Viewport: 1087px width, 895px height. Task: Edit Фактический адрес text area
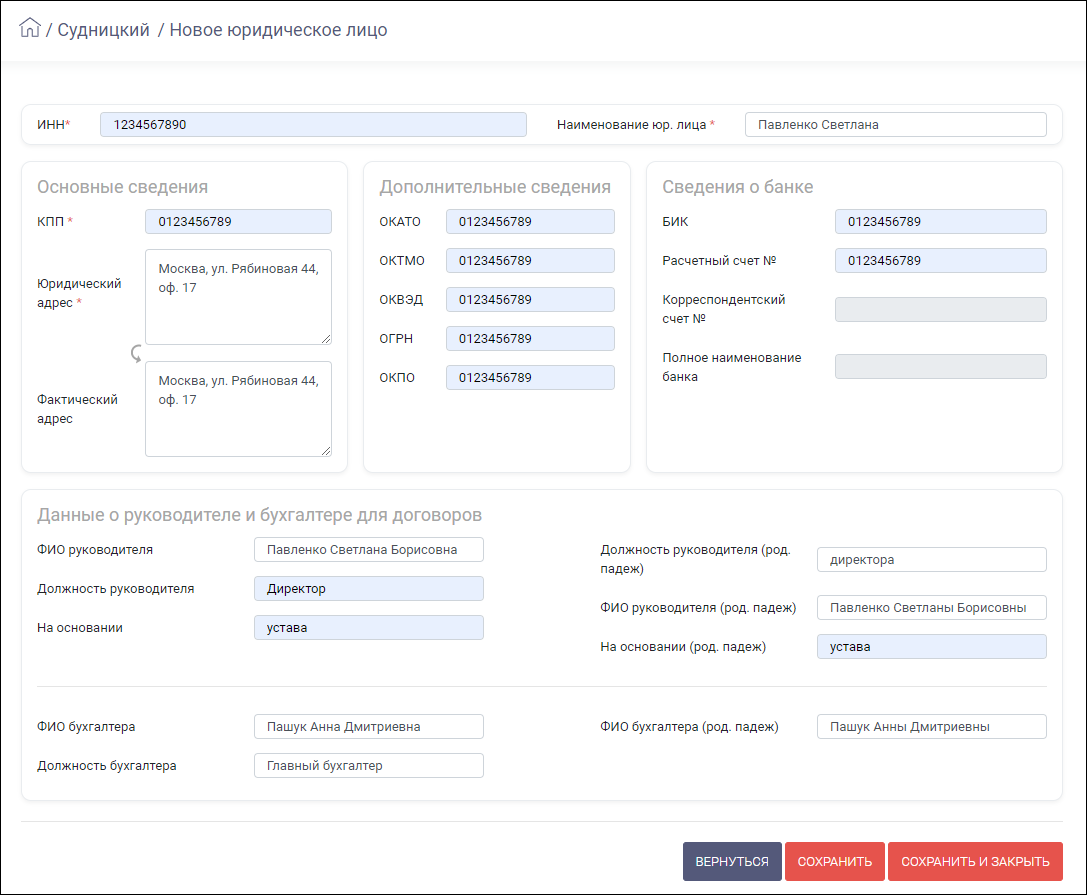point(238,409)
